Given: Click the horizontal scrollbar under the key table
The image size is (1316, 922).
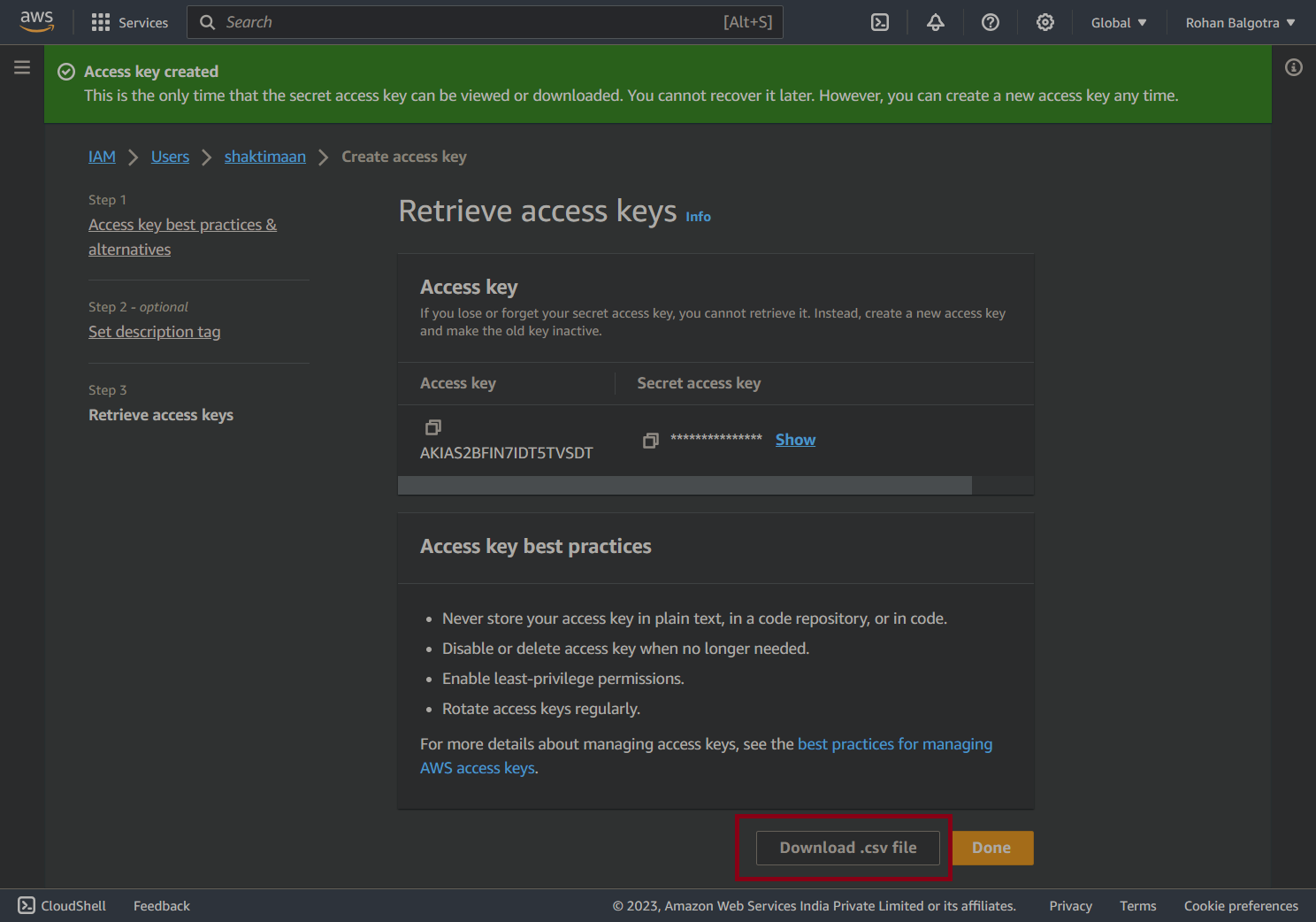Looking at the screenshot, I should pyautogui.click(x=685, y=485).
